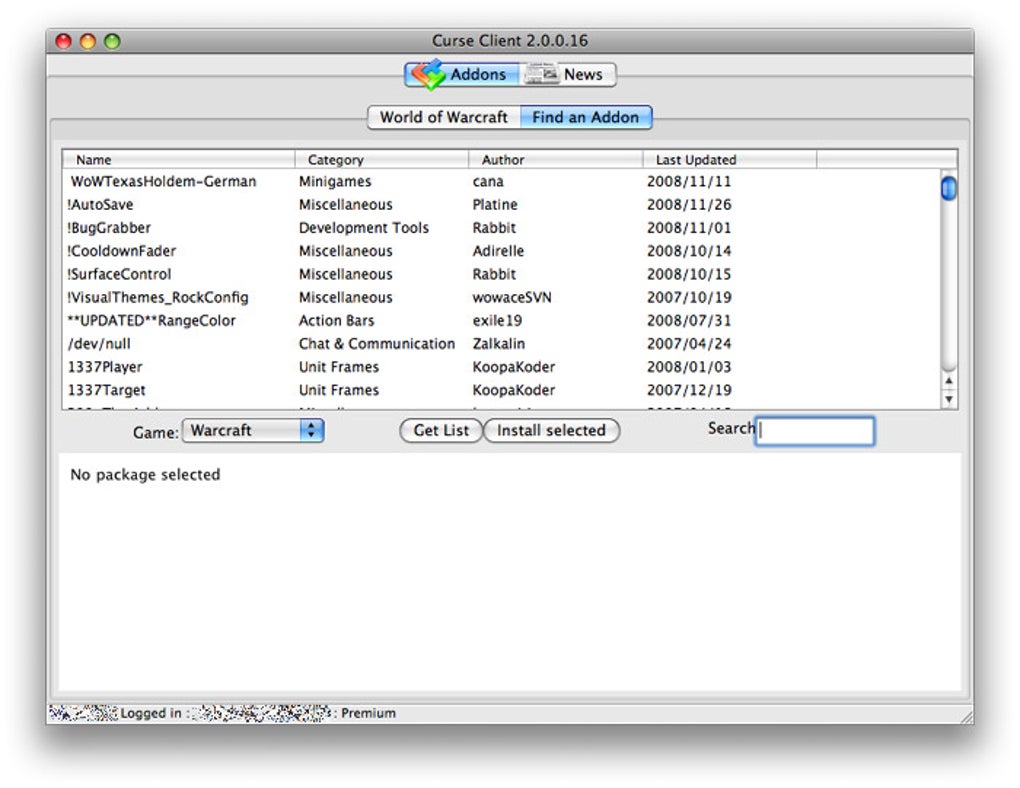Focus the Search input field
This screenshot has height=788, width=1020.
(814, 431)
